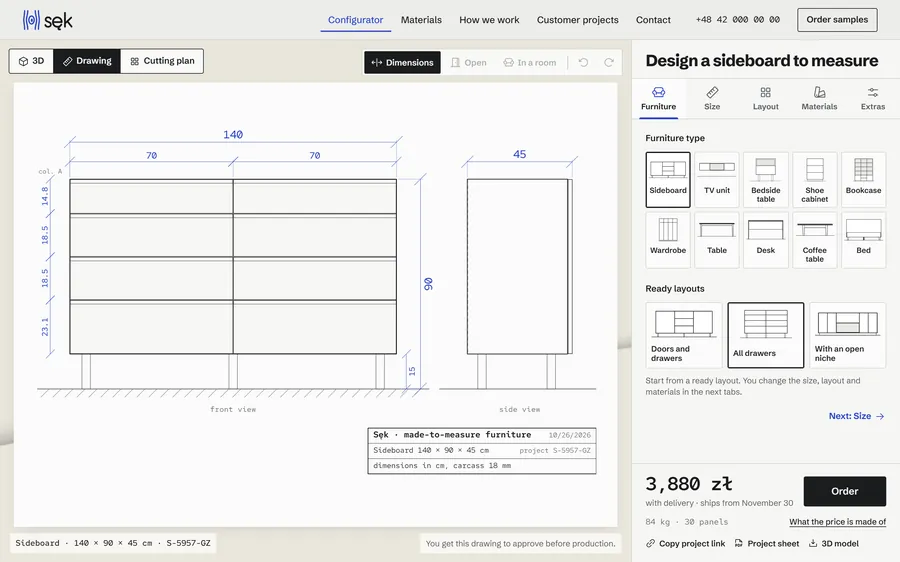Click the redo arrow icon
The height and width of the screenshot is (562, 900).
click(608, 63)
